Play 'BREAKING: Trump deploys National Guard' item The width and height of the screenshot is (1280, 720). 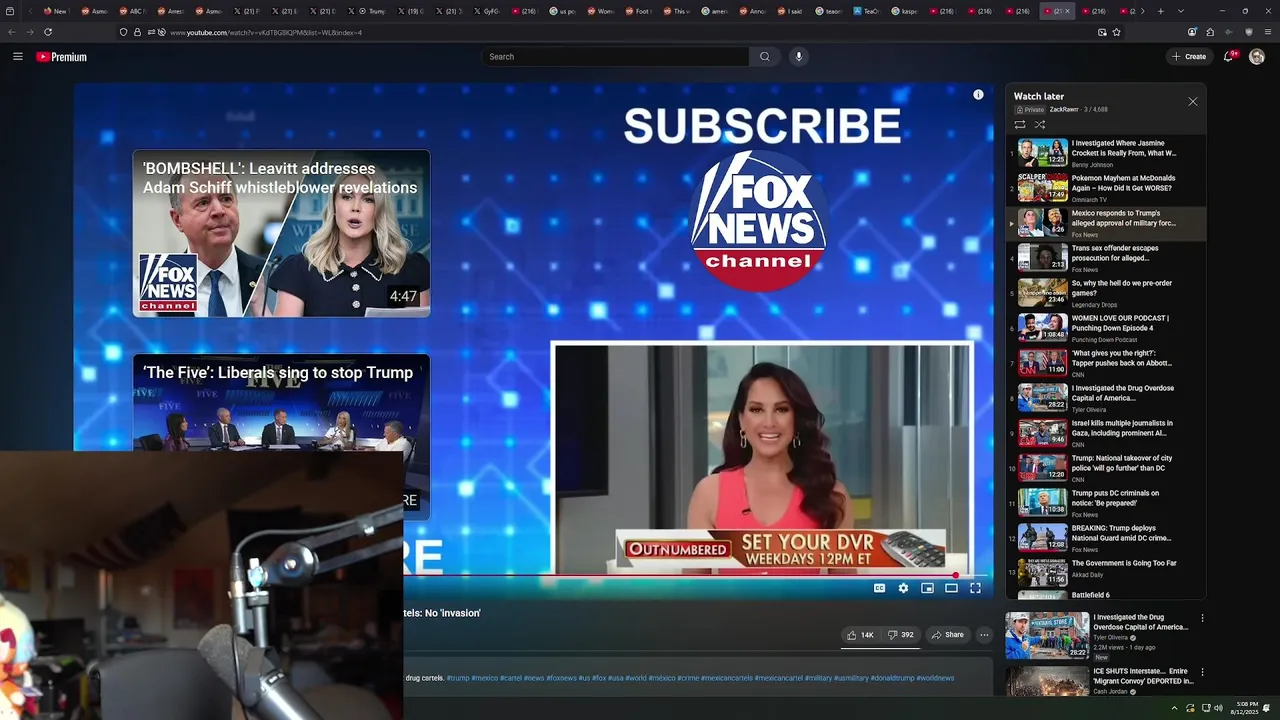pyautogui.click(x=1105, y=538)
